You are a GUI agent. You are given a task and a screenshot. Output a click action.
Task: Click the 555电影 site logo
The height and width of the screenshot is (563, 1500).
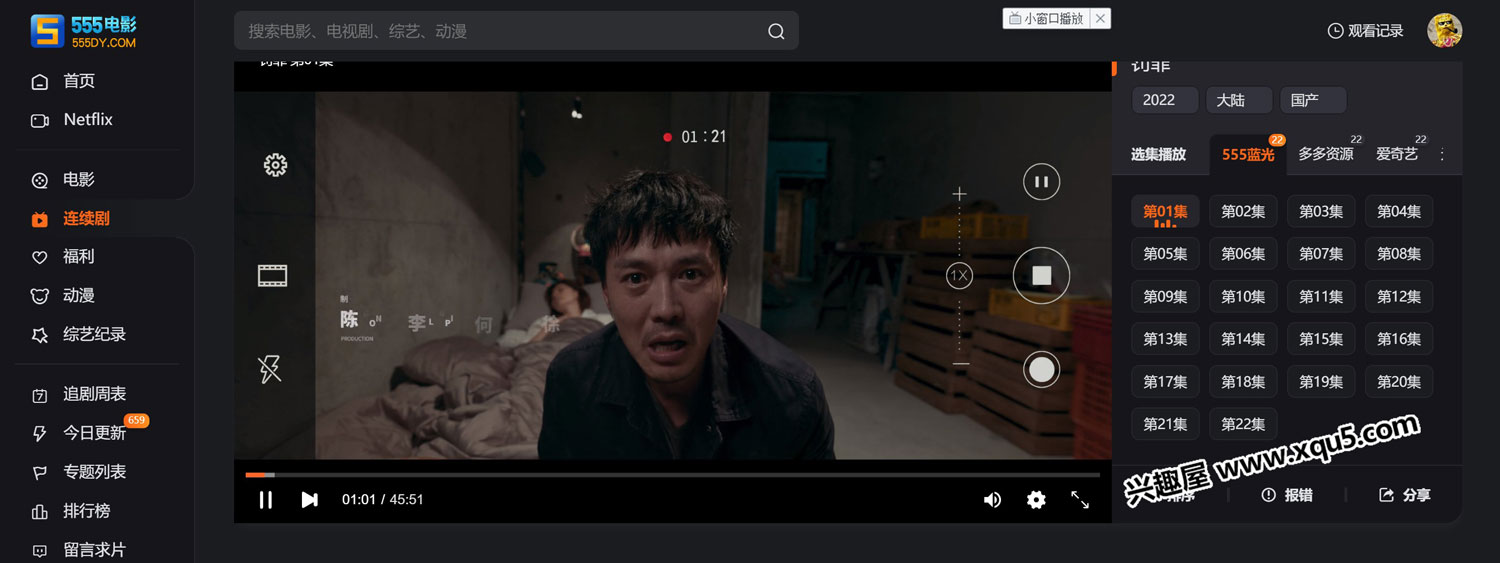(83, 32)
